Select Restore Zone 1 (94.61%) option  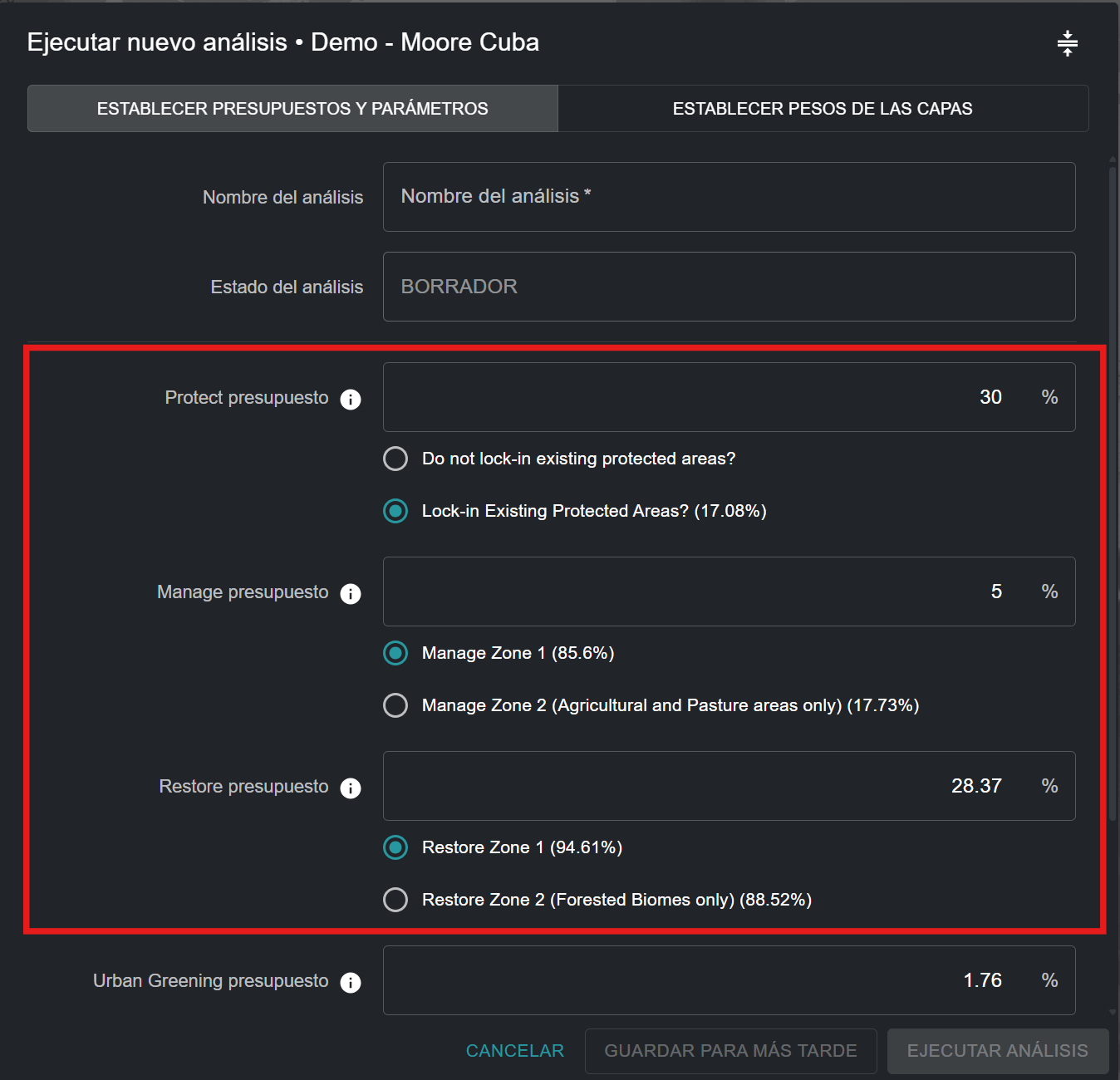click(x=395, y=847)
